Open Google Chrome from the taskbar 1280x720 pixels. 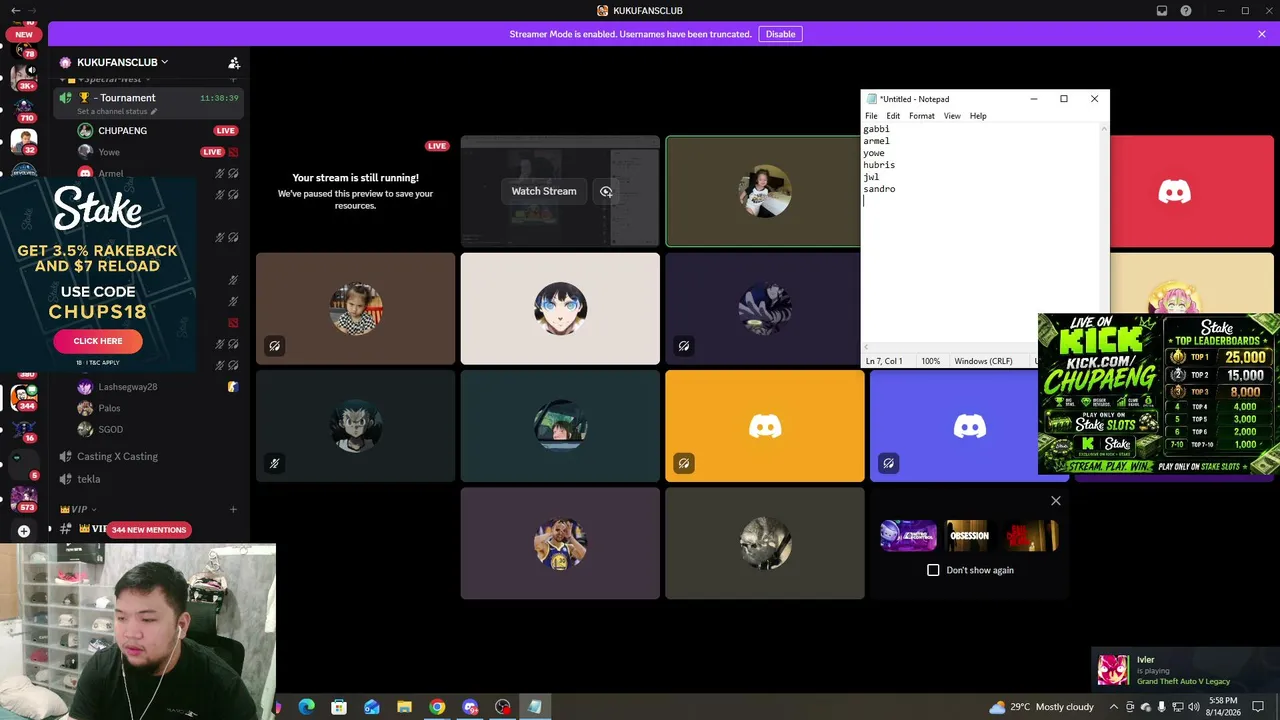pos(437,707)
